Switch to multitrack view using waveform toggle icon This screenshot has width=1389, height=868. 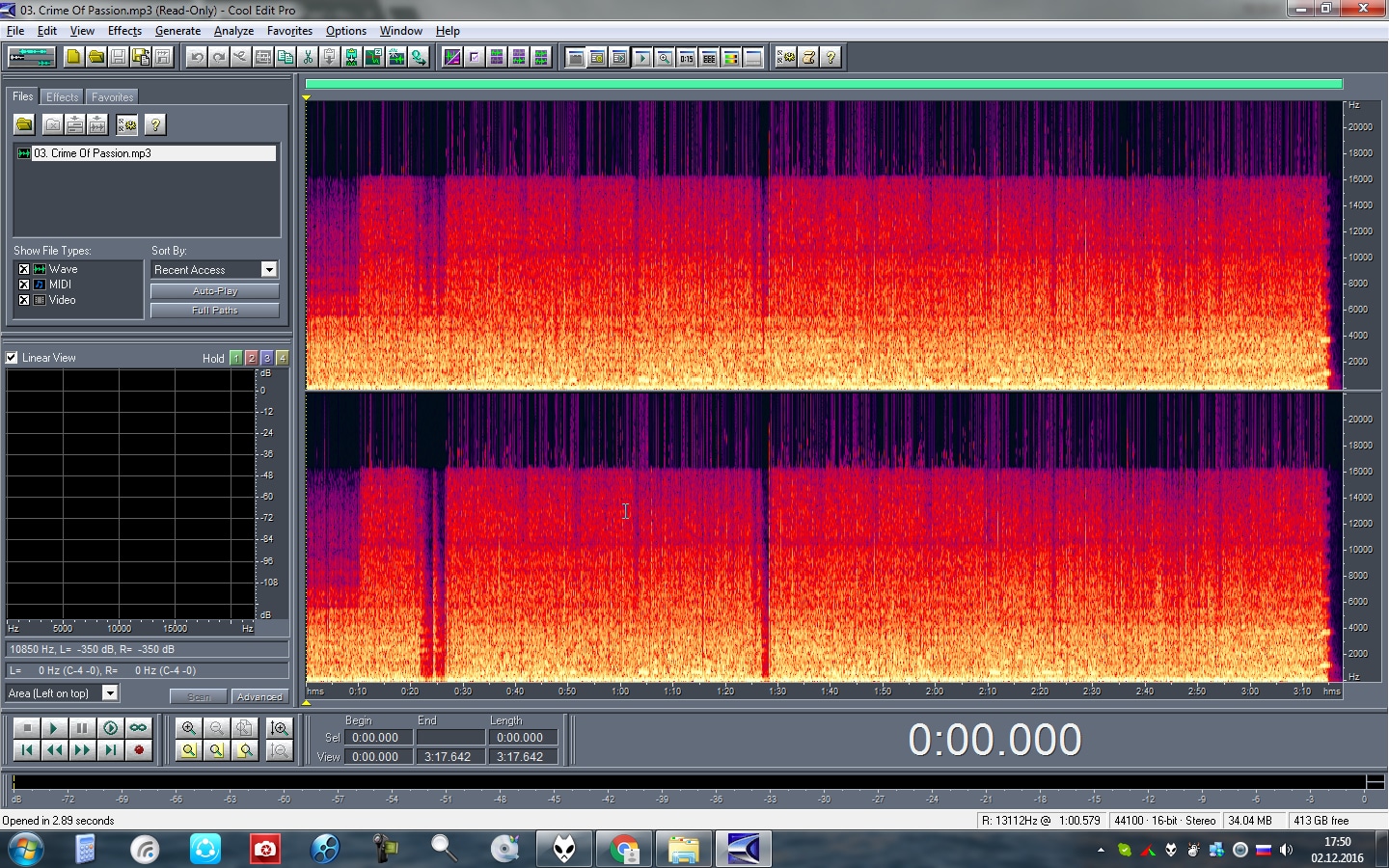click(x=32, y=57)
